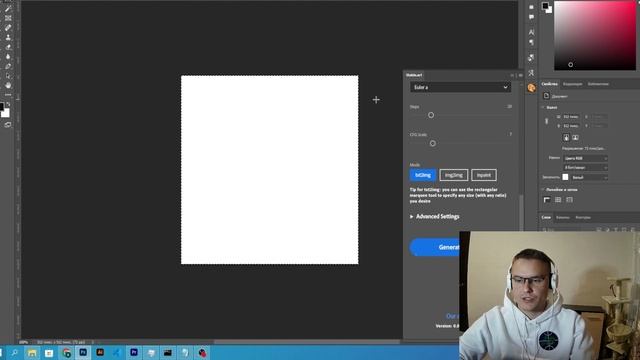Select the Hand tool

[x=8, y=85]
